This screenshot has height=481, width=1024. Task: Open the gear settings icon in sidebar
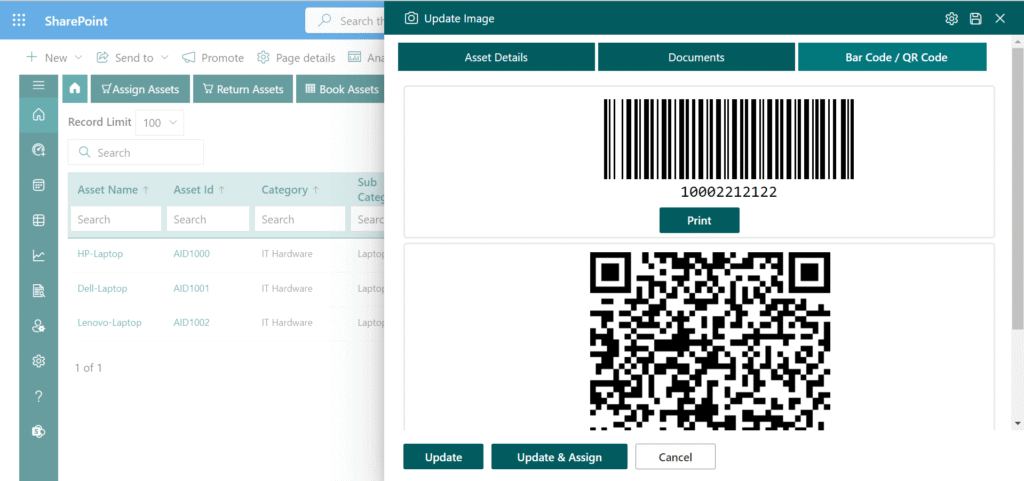tap(39, 361)
